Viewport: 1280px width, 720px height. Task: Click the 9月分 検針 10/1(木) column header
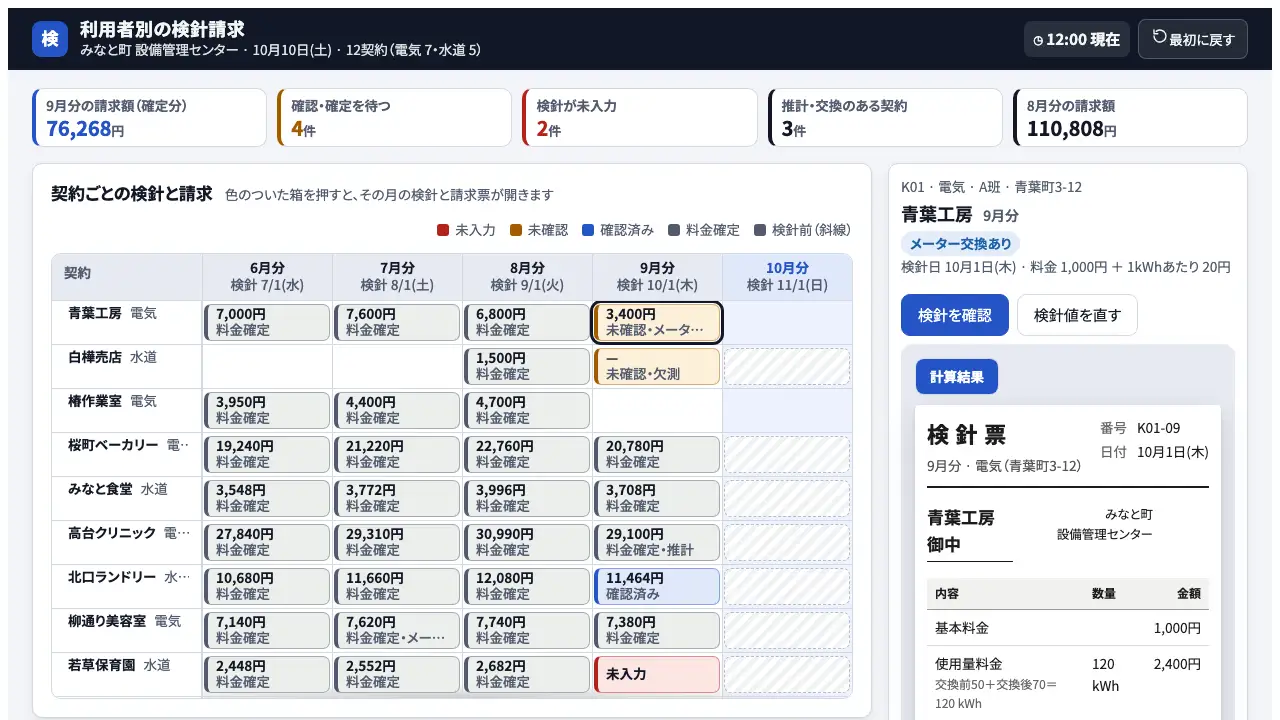click(657, 277)
